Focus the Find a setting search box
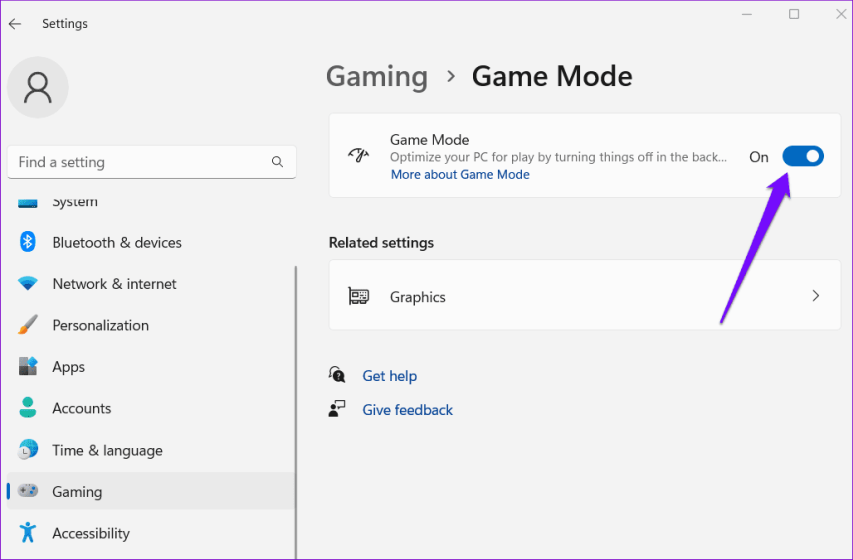The image size is (853, 560). pyautogui.click(x=140, y=162)
